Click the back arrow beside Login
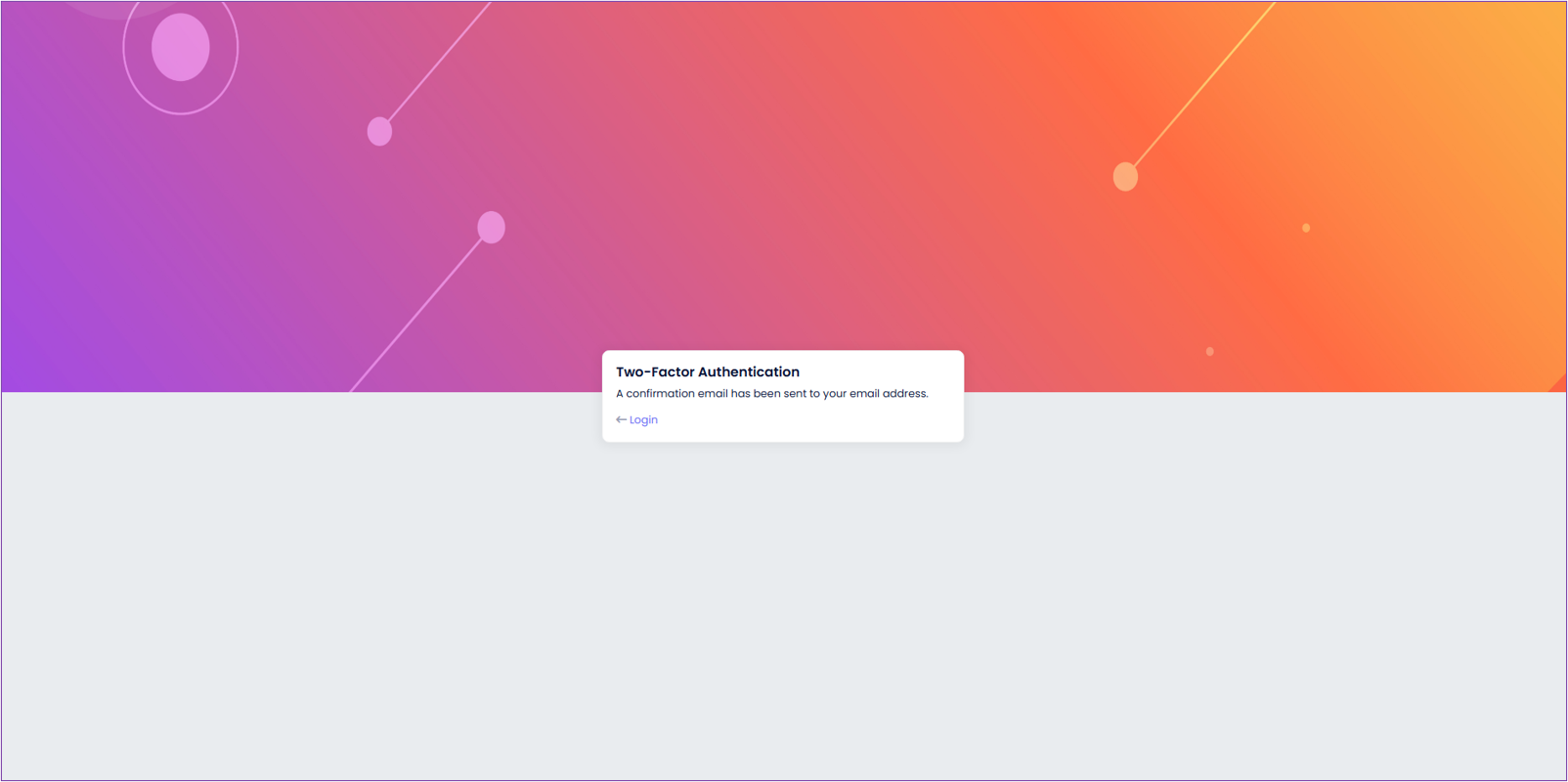Screen dimensions: 1568x782 621,420
